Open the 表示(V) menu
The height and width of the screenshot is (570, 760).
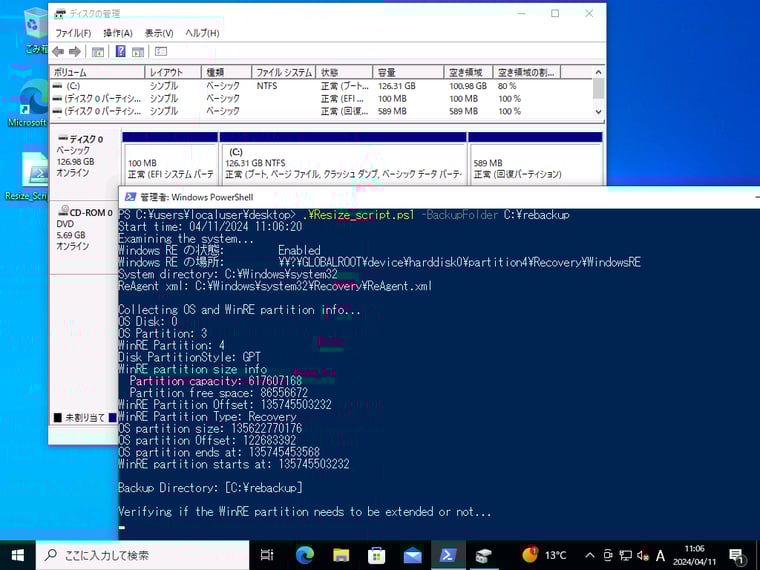159,33
